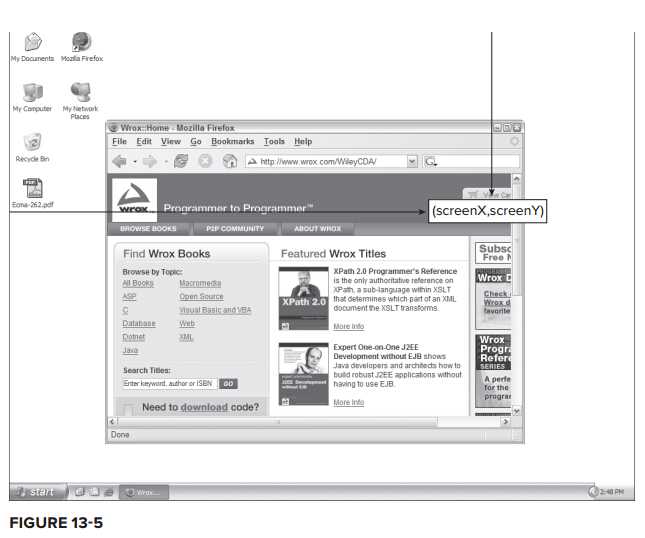Screen dimensions: 645x538
Task: Click the Browse Books navigation tab
Action: coord(148,229)
